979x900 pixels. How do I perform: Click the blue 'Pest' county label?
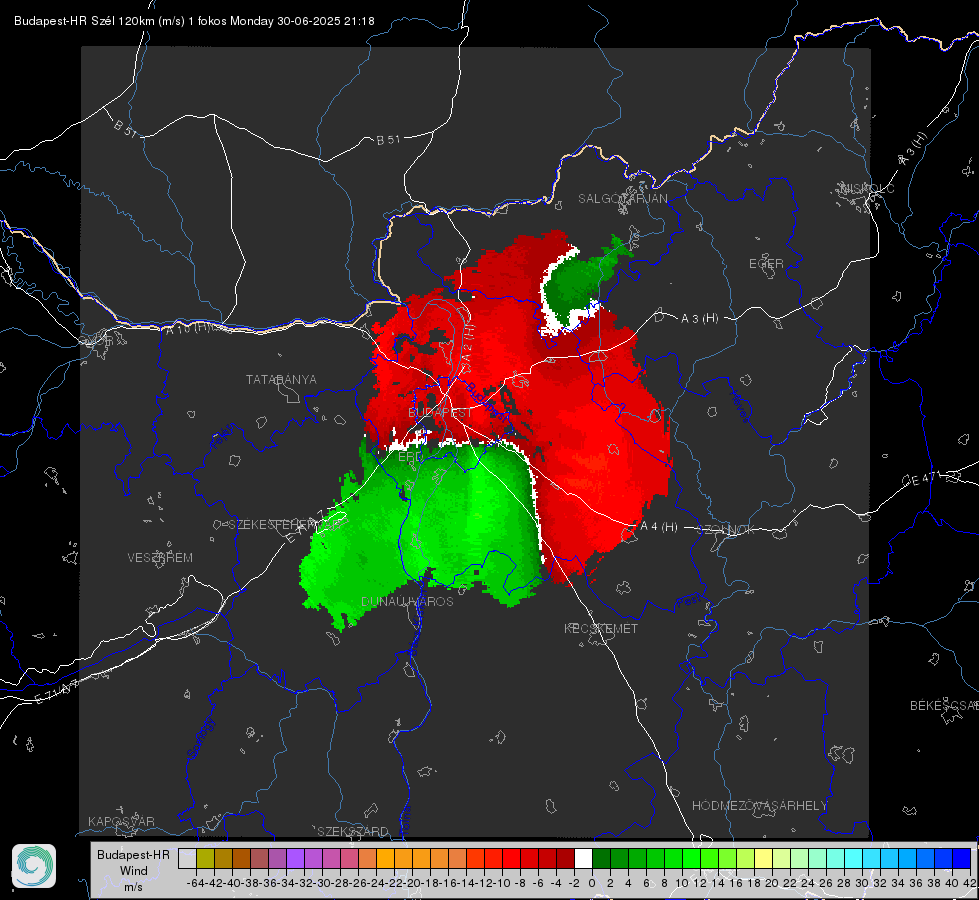point(688,601)
